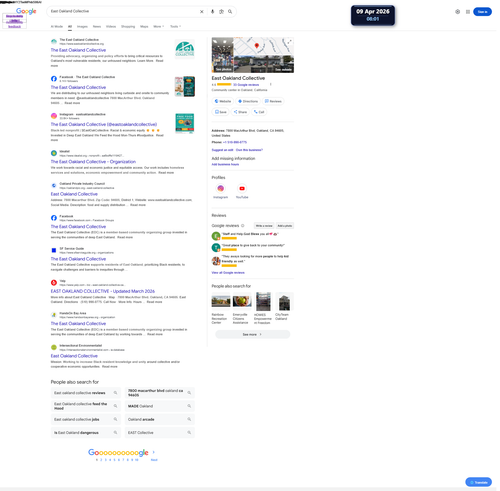Expand the Tools dropdown

coord(176,26)
